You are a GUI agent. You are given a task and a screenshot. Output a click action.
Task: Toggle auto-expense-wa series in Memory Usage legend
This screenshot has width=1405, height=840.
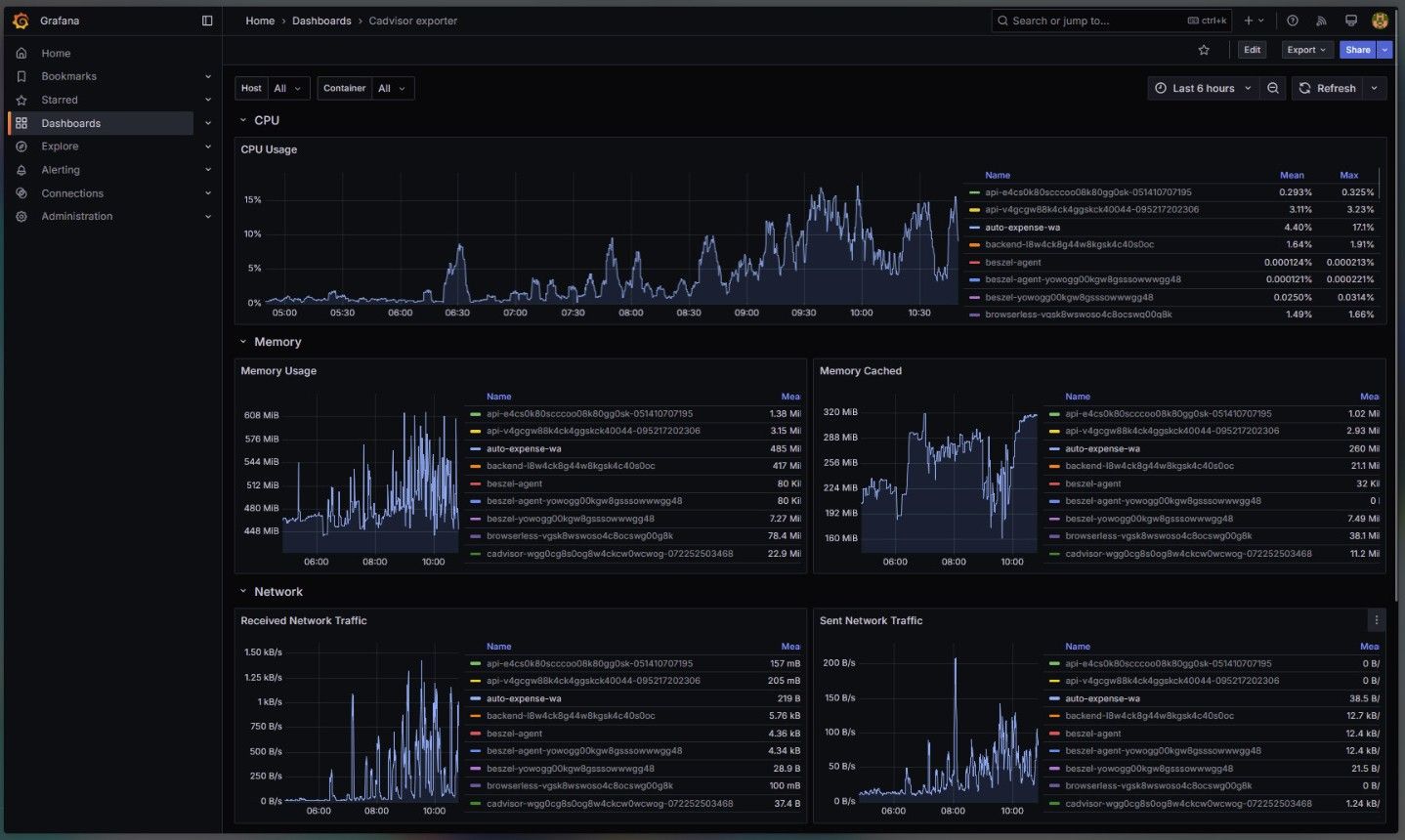tap(523, 448)
